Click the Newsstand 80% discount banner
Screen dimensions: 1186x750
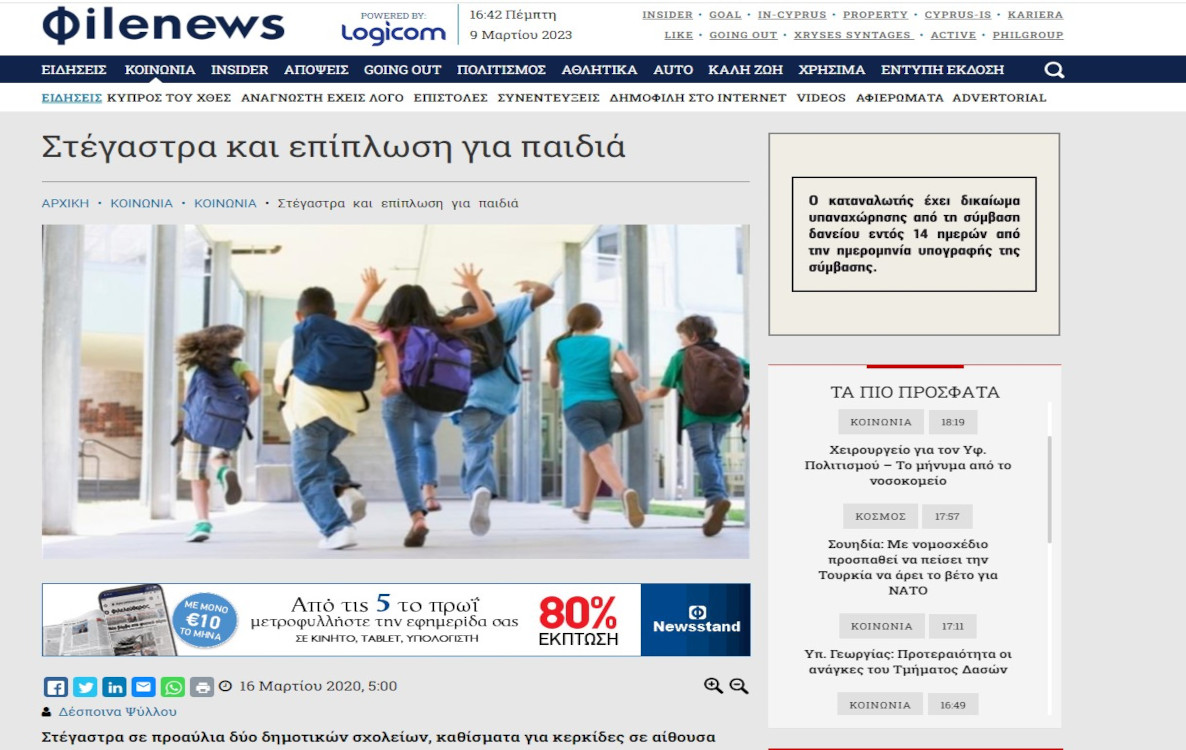click(x=396, y=620)
